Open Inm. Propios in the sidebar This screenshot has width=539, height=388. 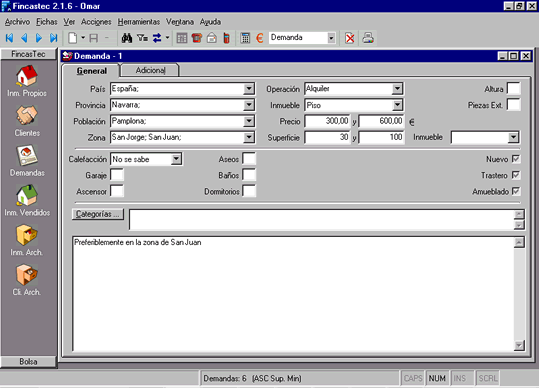[x=27, y=81]
